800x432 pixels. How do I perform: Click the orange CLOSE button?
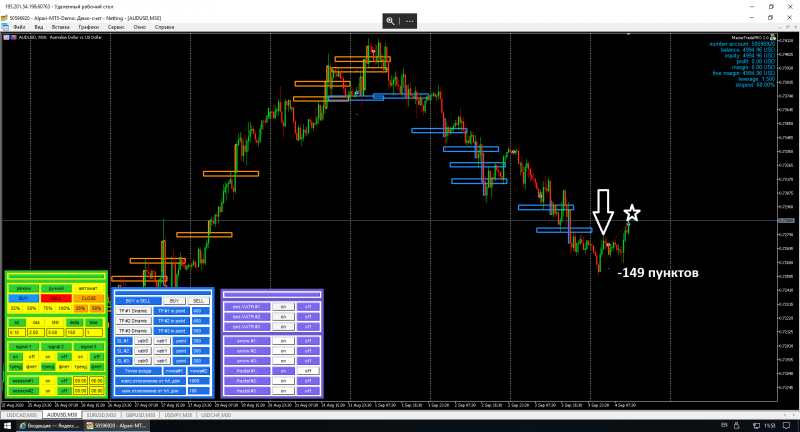pyautogui.click(x=88, y=298)
